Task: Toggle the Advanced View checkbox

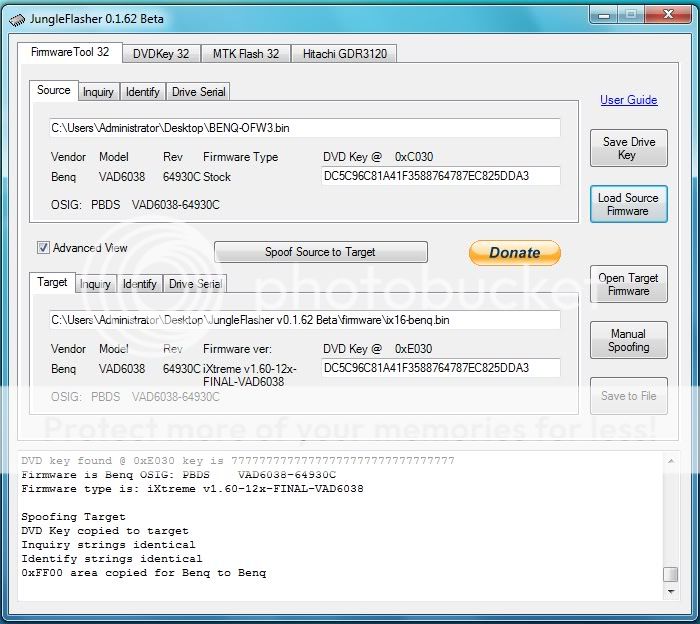Action: point(43,247)
